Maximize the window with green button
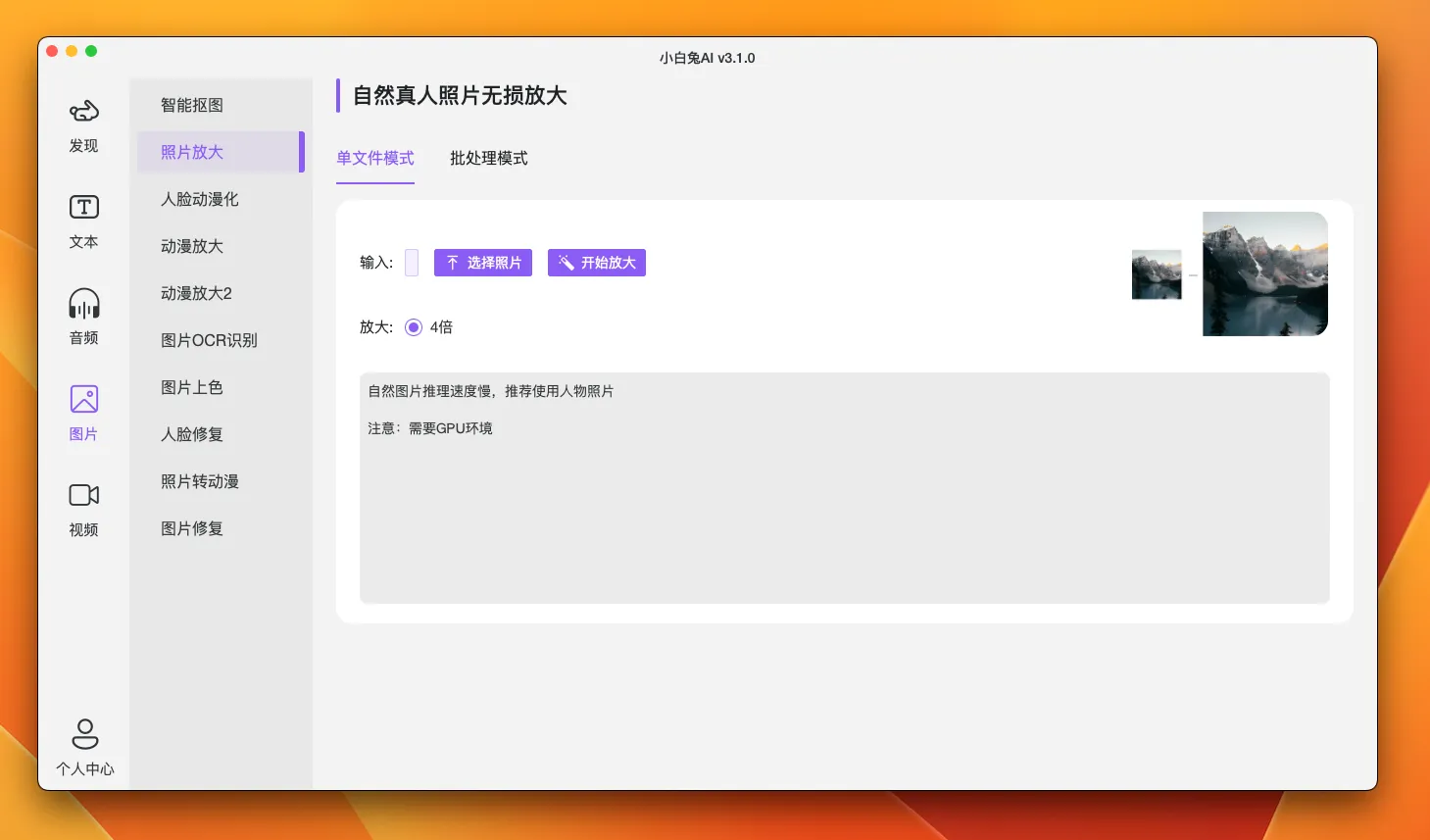This screenshot has height=840, width=1430. 91,51
